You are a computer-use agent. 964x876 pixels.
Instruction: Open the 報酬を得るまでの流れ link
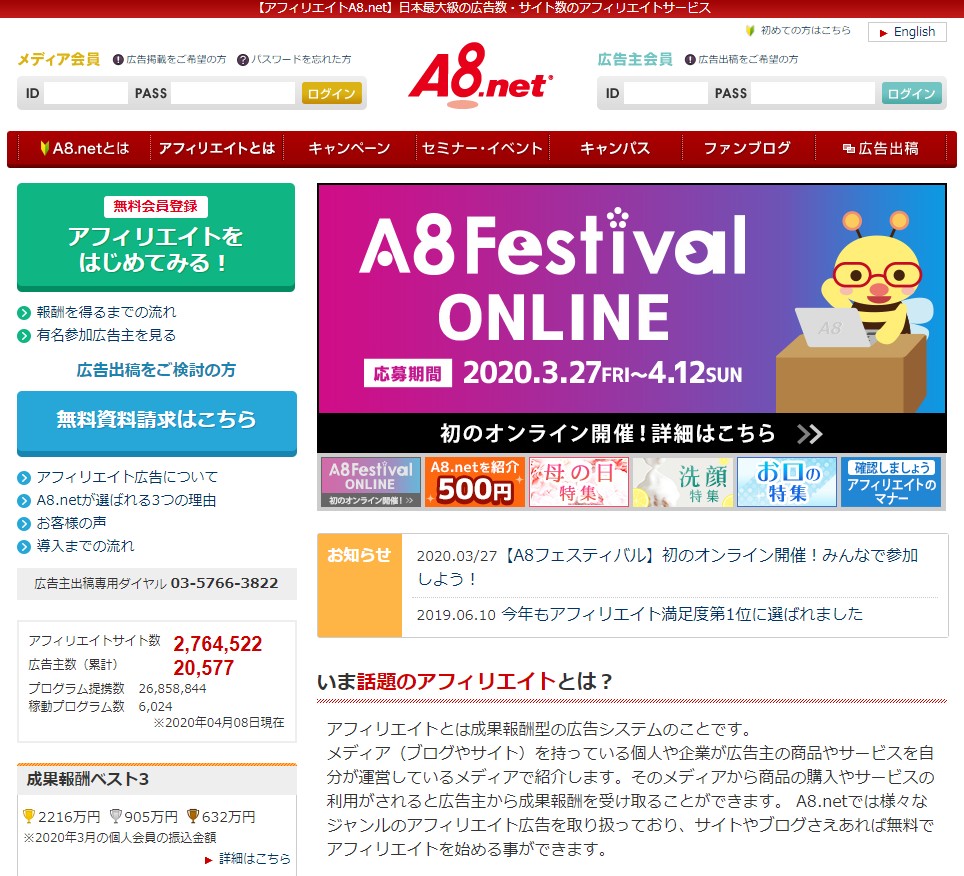coord(106,312)
